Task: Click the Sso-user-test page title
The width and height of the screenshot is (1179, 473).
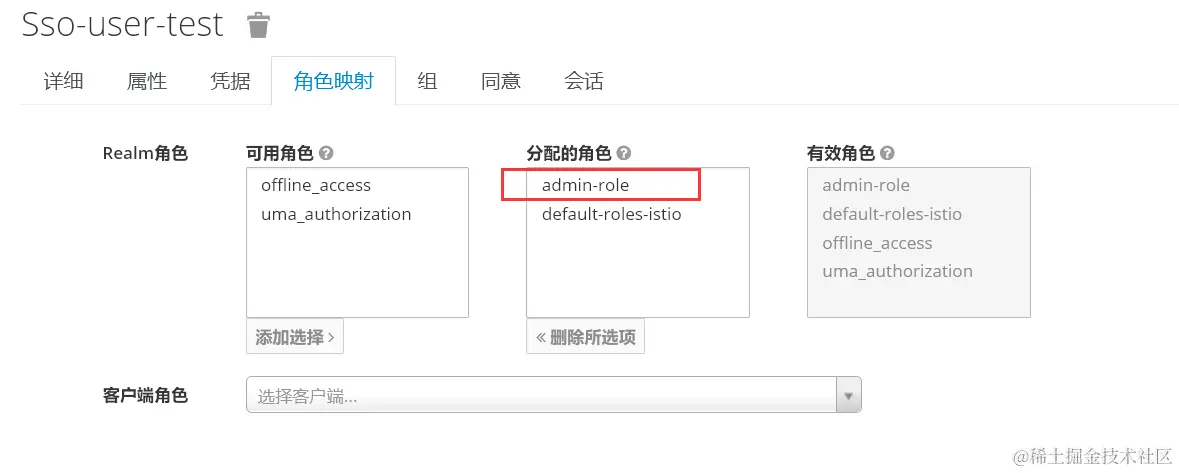Action: 123,25
